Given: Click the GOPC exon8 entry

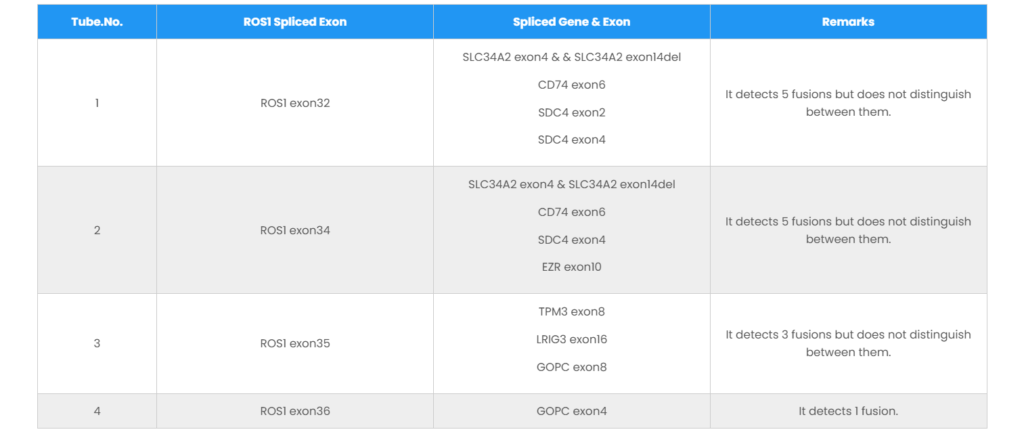Looking at the screenshot, I should coord(571,367).
